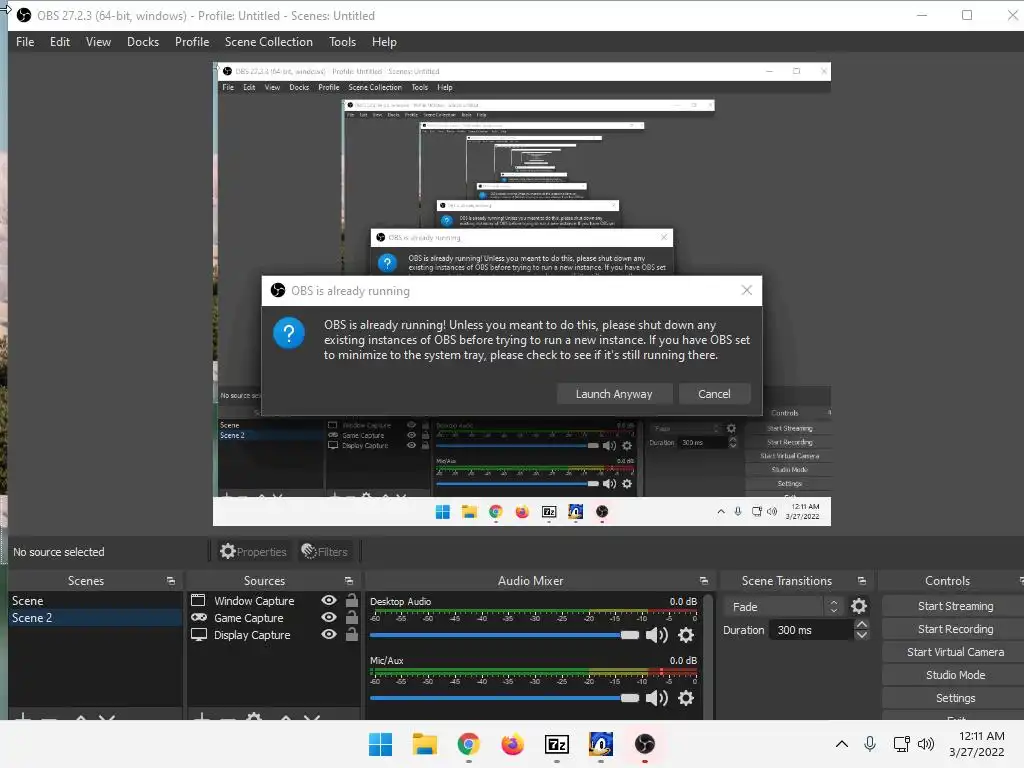Pop out the Audio Mixer dock

[703, 581]
